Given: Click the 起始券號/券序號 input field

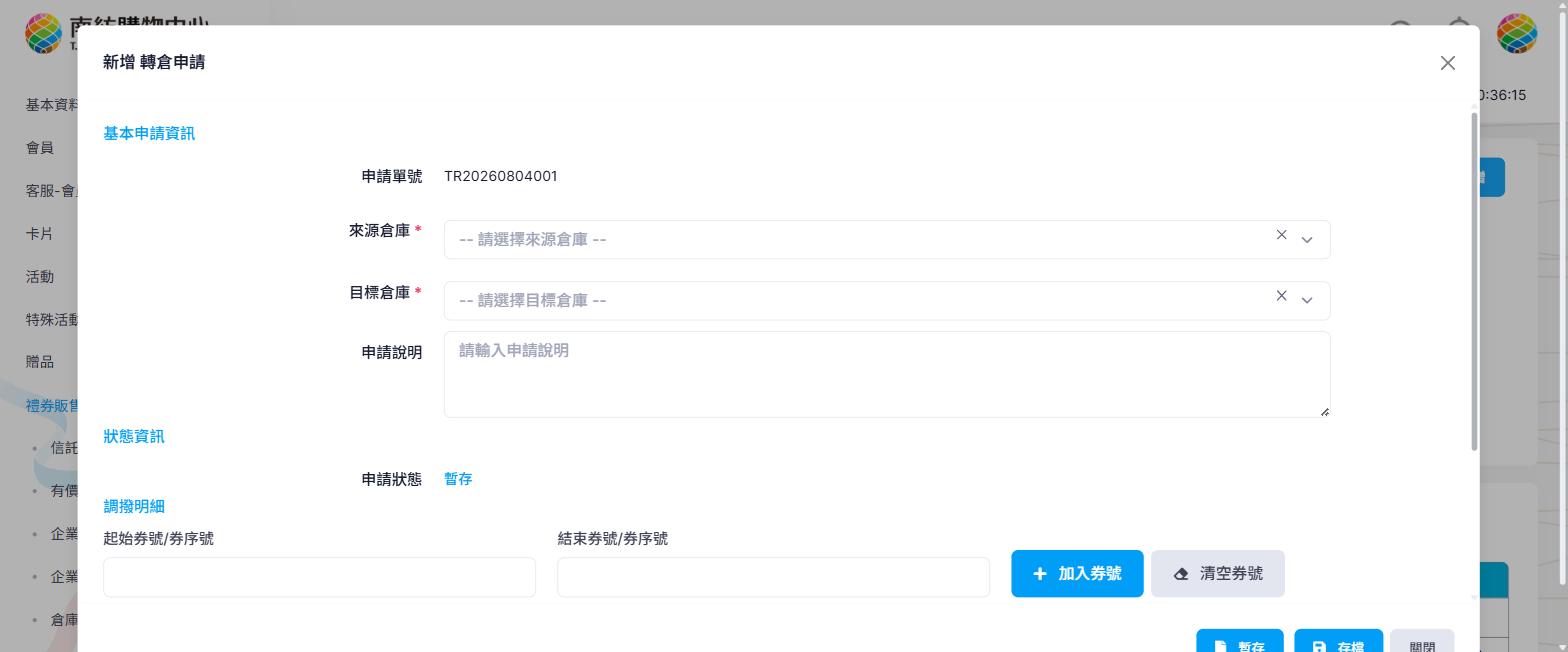Looking at the screenshot, I should coord(319,577).
